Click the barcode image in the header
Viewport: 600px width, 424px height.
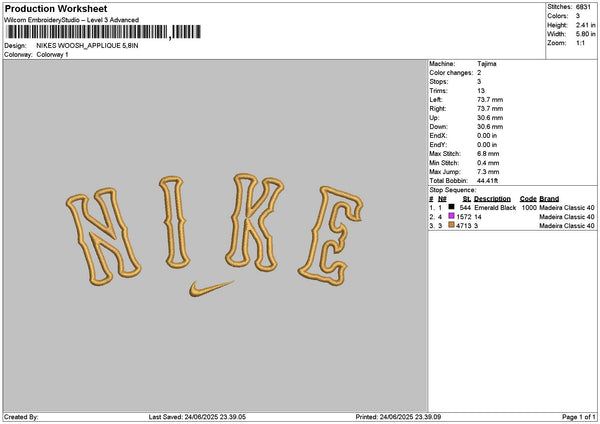[104, 32]
